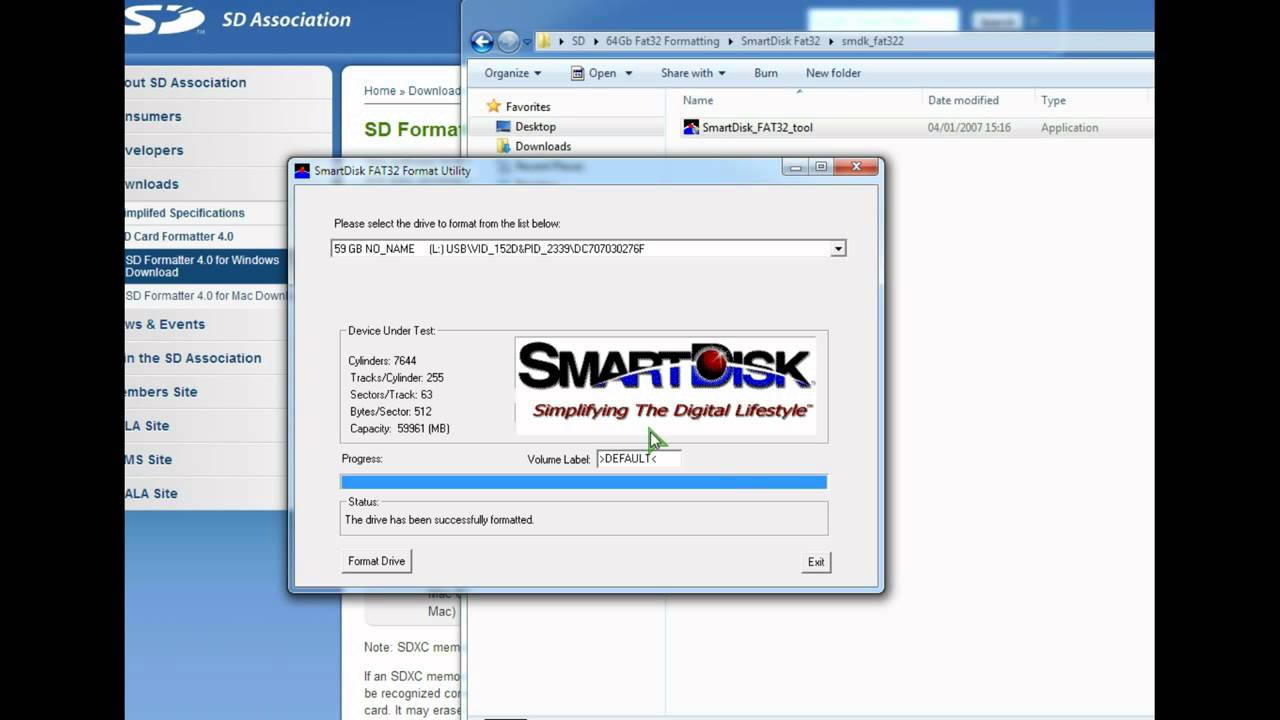Click the Format Drive button
1280x720 pixels.
[x=376, y=561]
